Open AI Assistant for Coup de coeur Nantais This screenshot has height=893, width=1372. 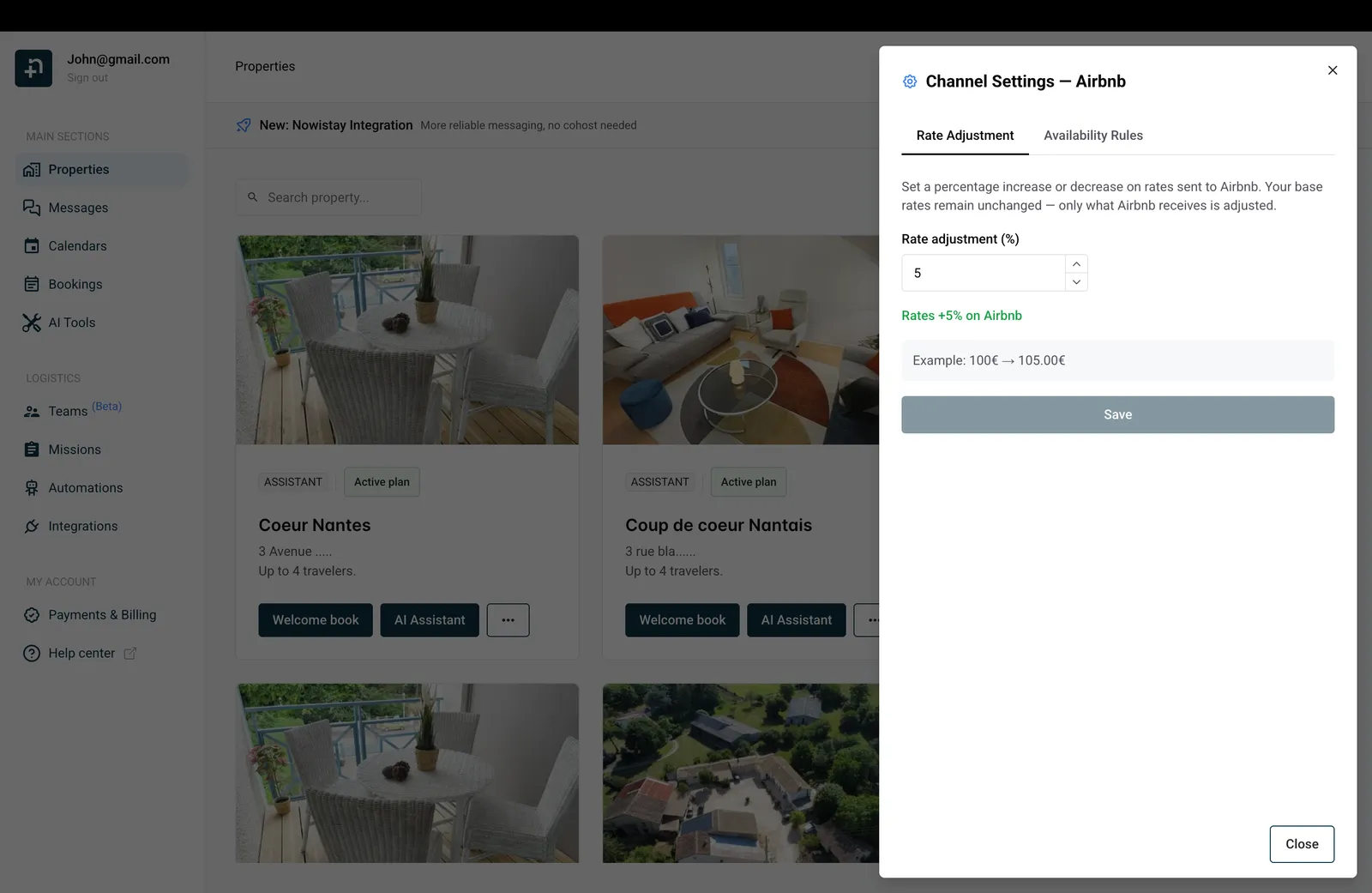[797, 620]
